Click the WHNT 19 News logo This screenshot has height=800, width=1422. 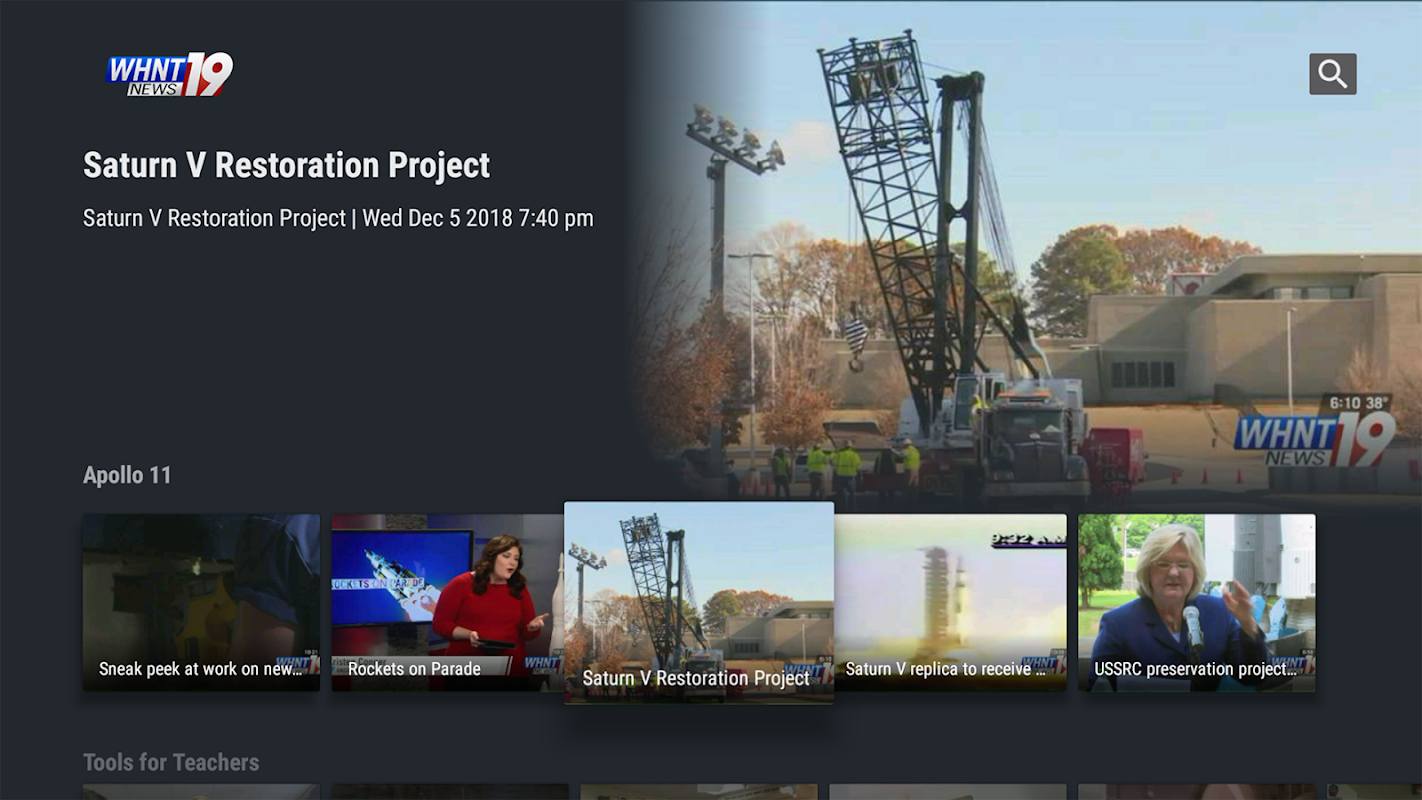tap(170, 74)
